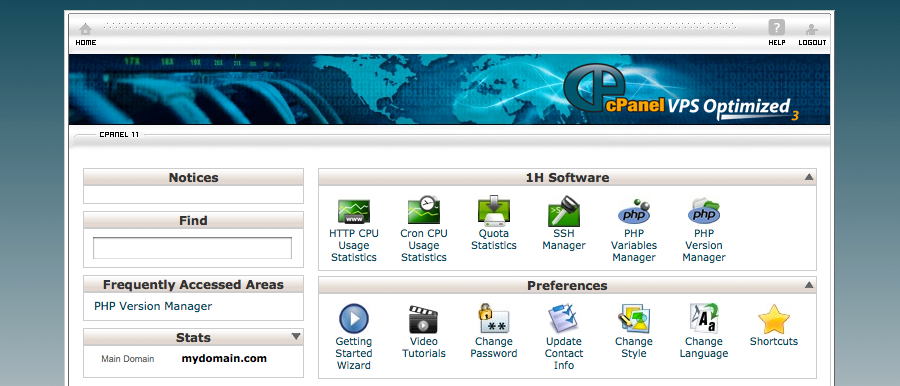Click the HTTP CPU Usage Statistics label
This screenshot has width=900, height=386.
tap(354, 245)
